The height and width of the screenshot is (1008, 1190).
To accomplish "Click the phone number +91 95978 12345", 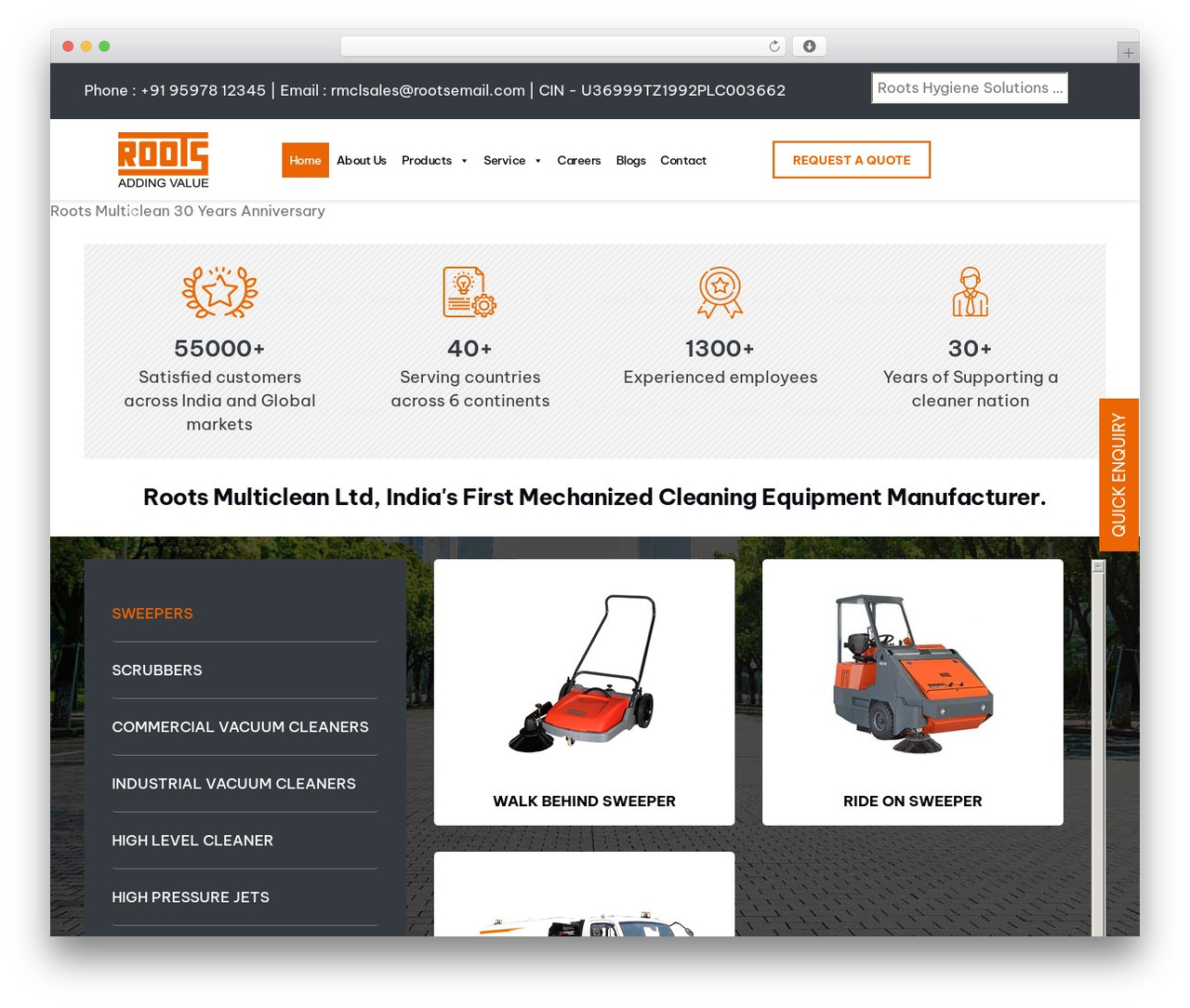I will coord(203,90).
